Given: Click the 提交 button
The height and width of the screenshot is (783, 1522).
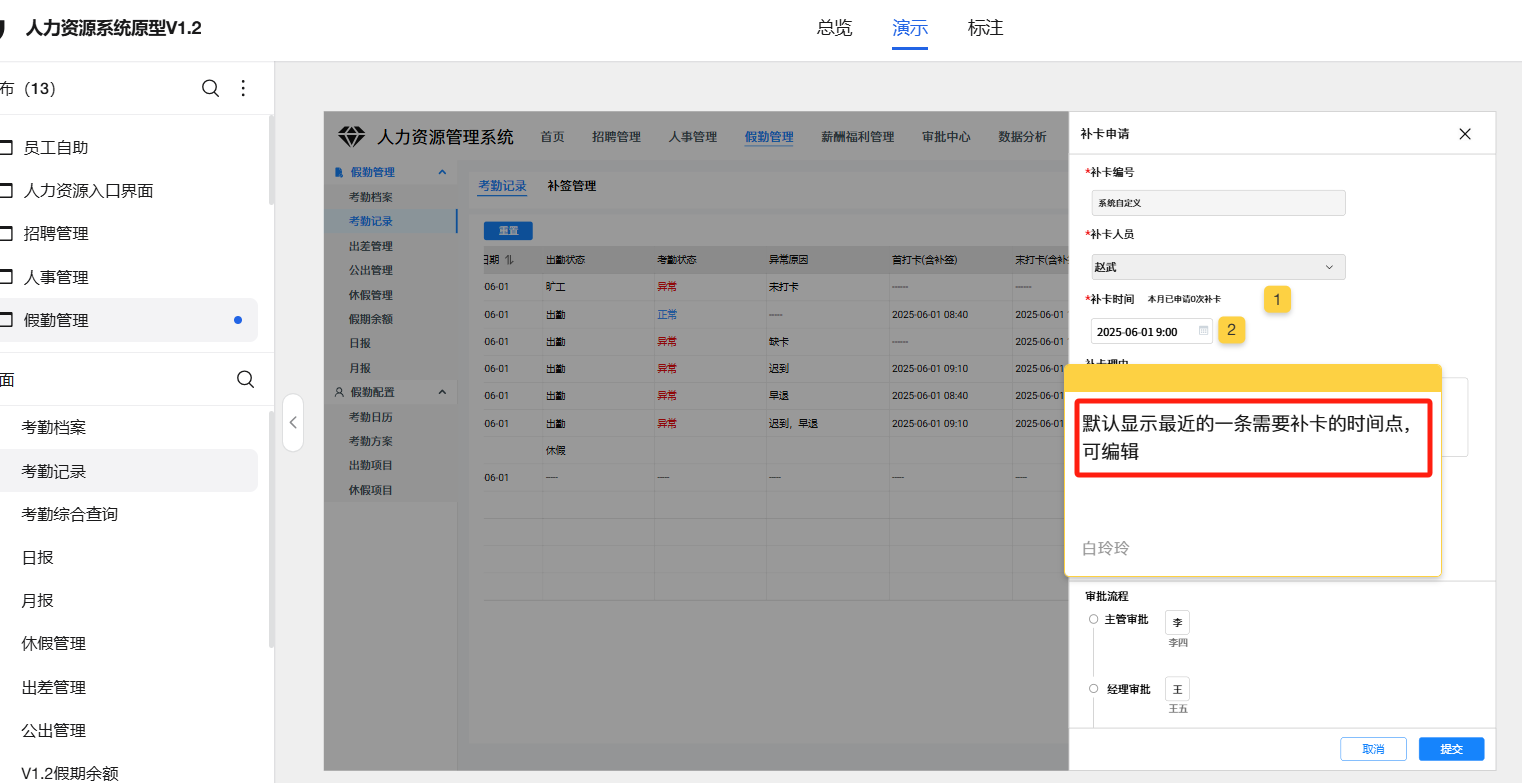Looking at the screenshot, I should tap(1450, 749).
